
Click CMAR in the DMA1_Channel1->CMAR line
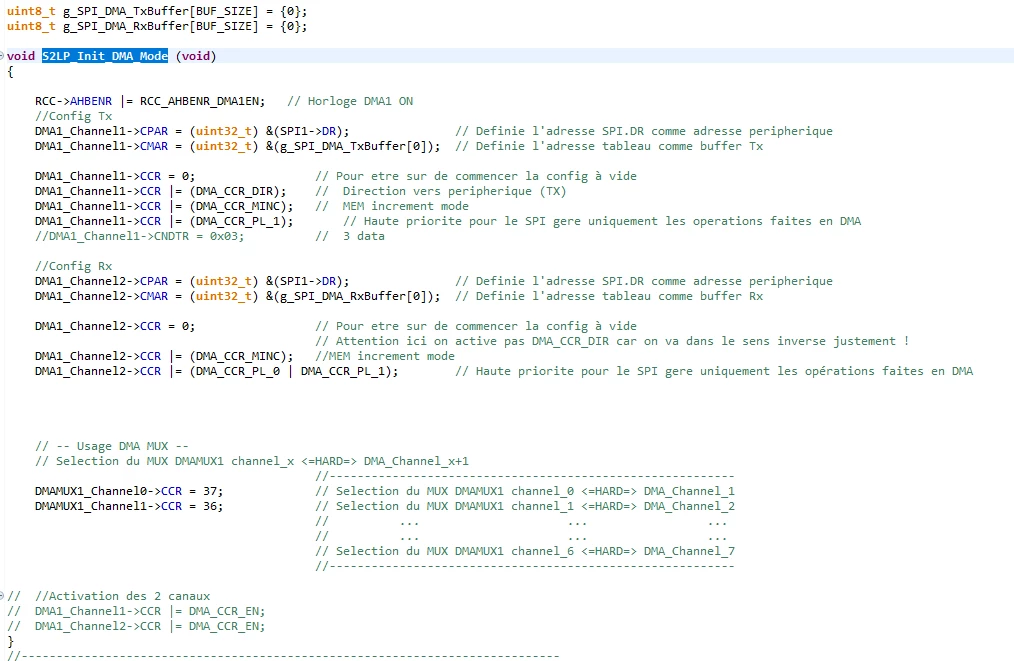point(154,146)
